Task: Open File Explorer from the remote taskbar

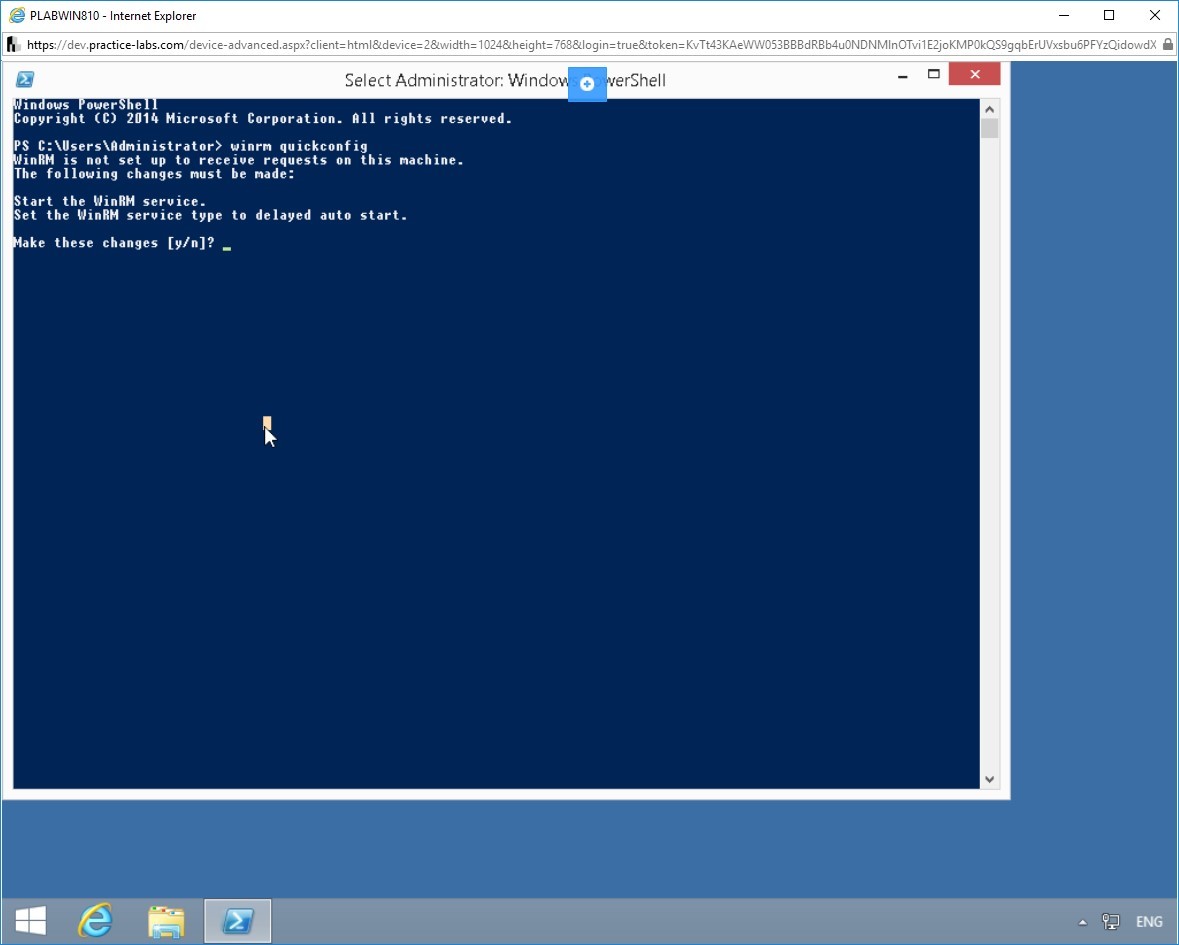Action: click(x=166, y=921)
